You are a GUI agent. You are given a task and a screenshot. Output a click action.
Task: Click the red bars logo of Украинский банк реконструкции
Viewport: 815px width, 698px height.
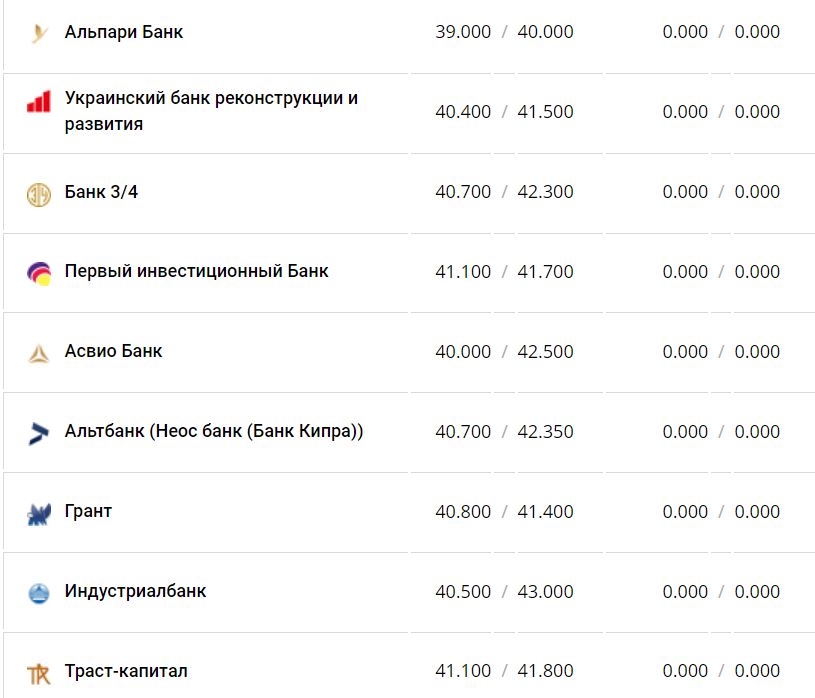click(39, 102)
